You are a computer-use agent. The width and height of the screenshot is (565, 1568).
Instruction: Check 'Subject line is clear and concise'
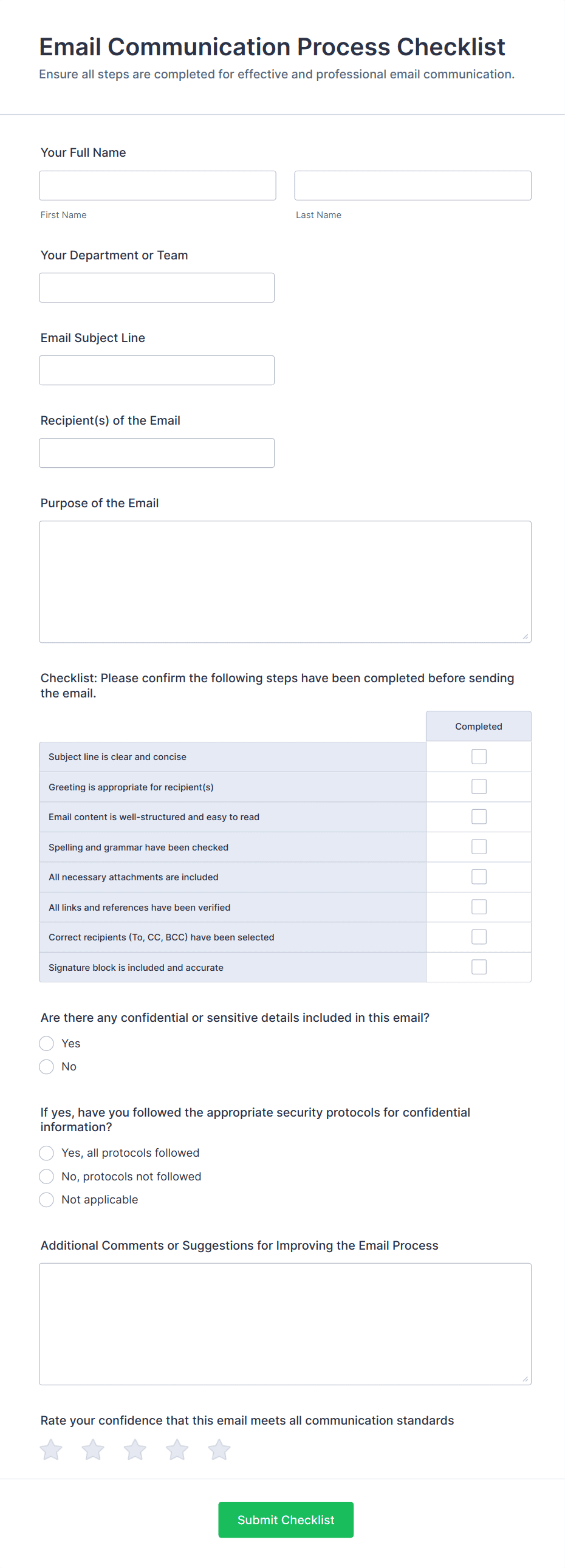point(479,756)
